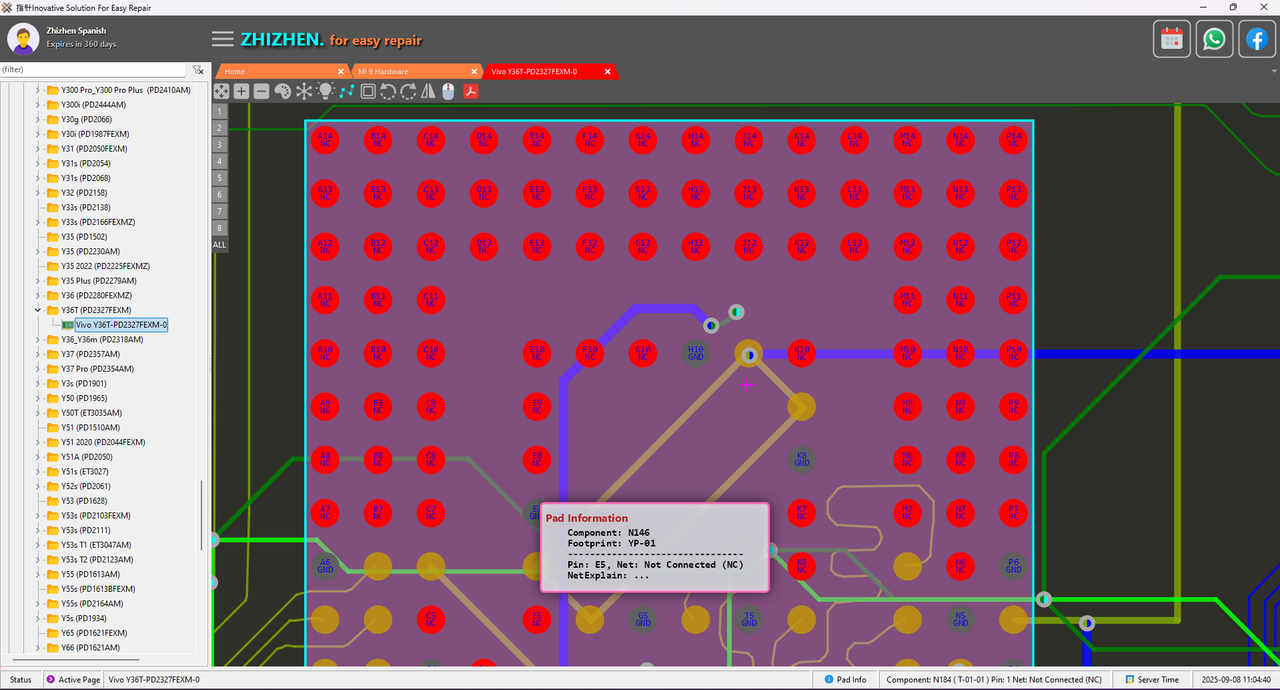The image size is (1280, 690).
Task: Toggle layer 4 button
Action: [x=219, y=161]
